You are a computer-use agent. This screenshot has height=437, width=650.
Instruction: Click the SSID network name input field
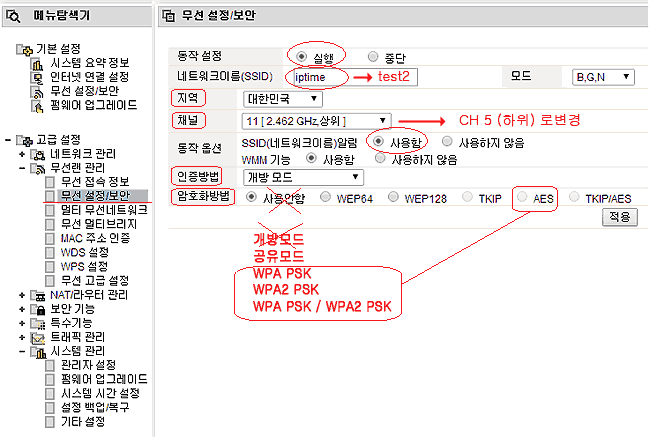click(355, 77)
